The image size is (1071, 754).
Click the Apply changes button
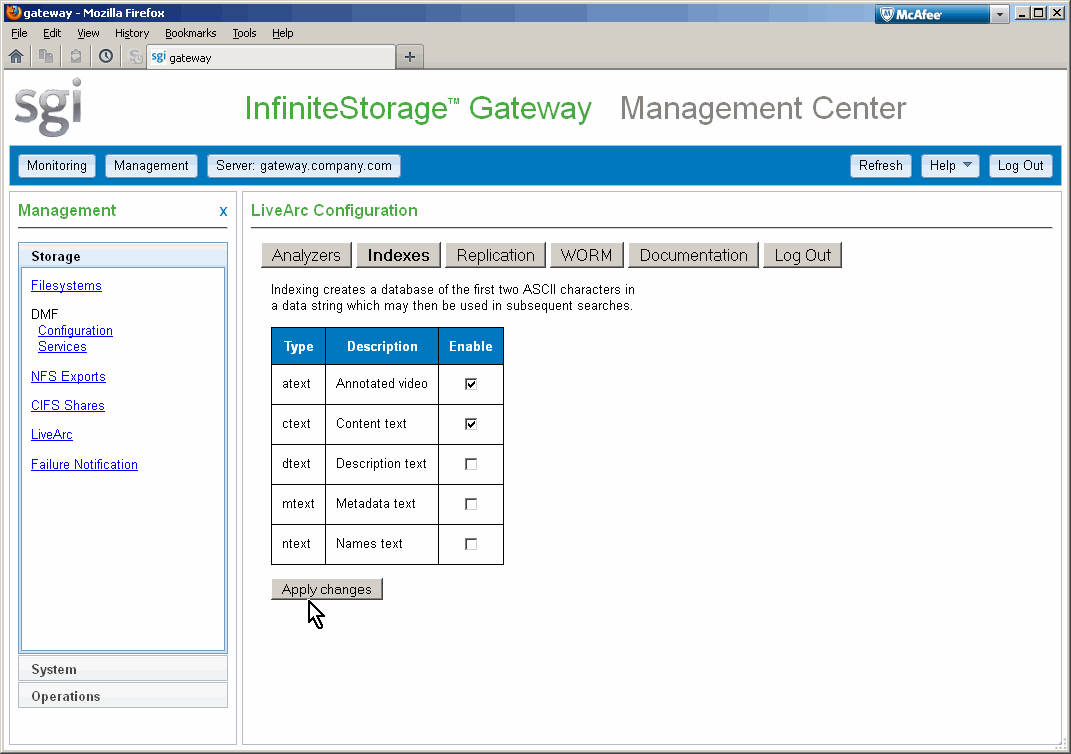tap(326, 589)
